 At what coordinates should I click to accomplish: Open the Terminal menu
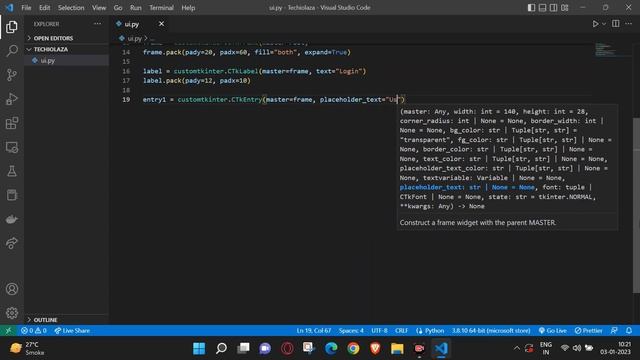[161, 8]
